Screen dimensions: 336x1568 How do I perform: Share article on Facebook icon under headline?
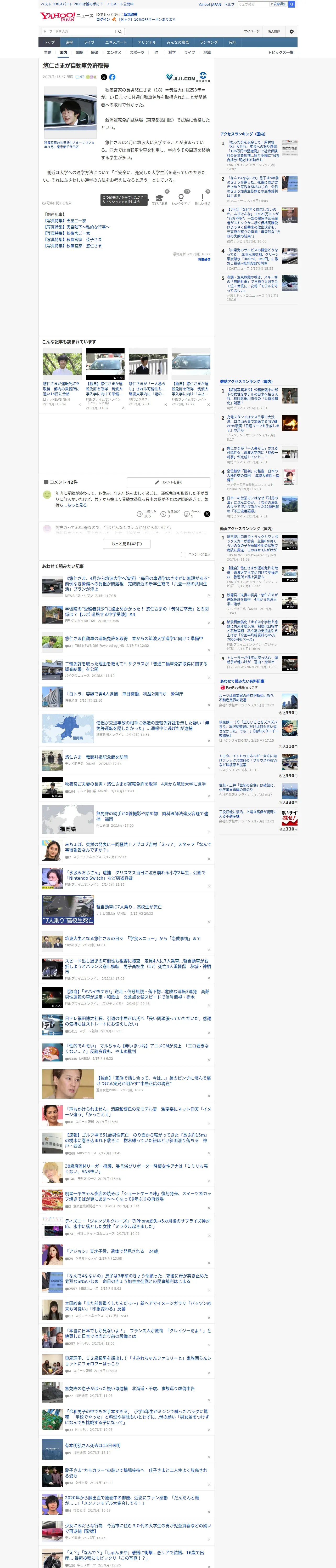coord(112,77)
